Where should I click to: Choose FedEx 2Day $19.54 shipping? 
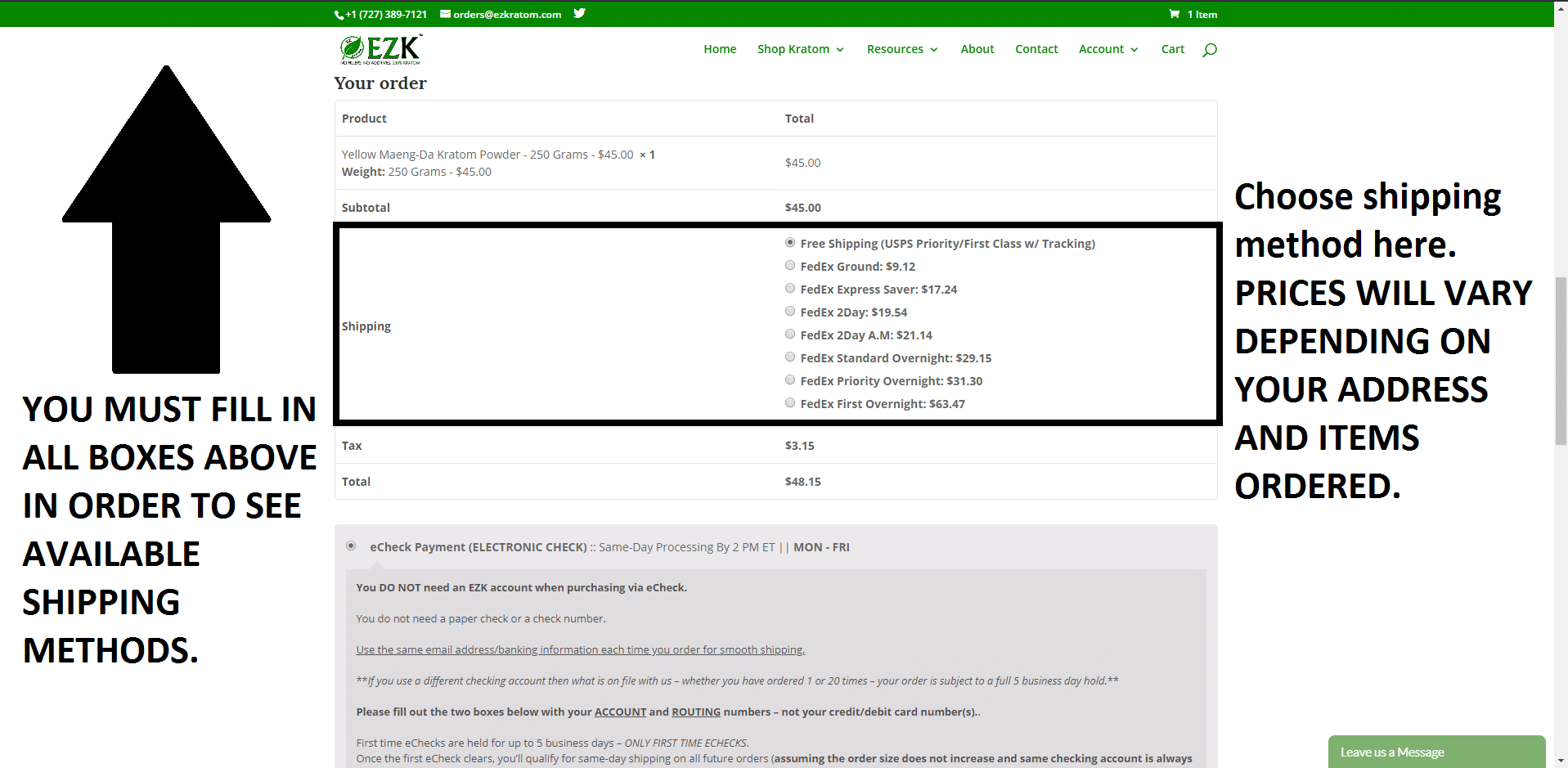click(790, 311)
